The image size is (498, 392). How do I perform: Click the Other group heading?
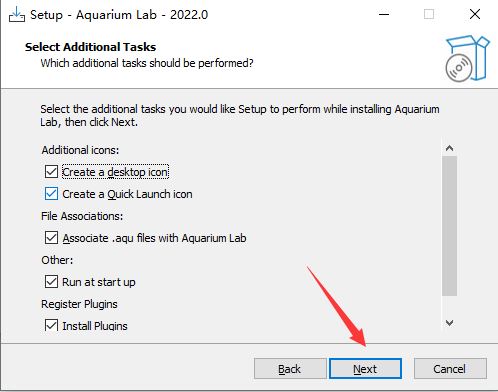point(57,260)
